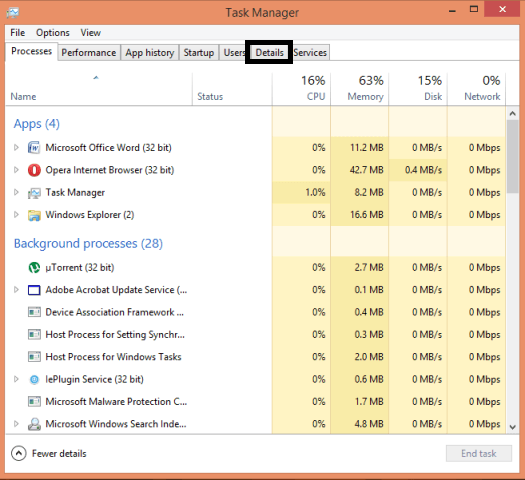The width and height of the screenshot is (525, 480).
Task: Select the Background processes (28) heading
Action: click(x=88, y=244)
